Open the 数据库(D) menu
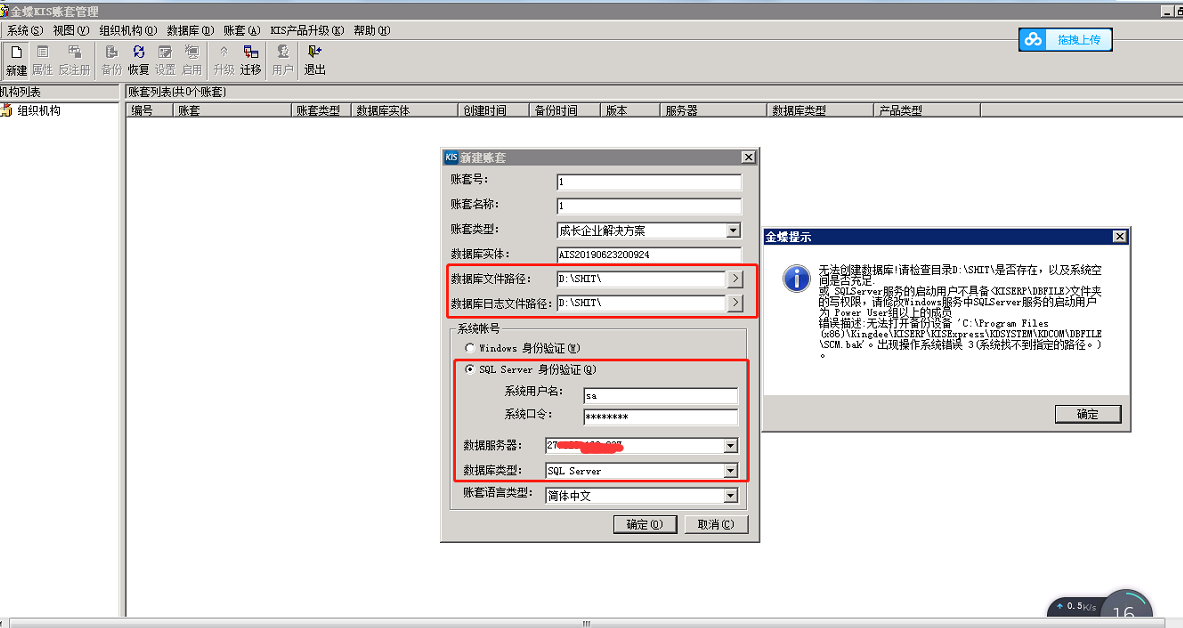The width and height of the screenshot is (1183, 628). 190,30
